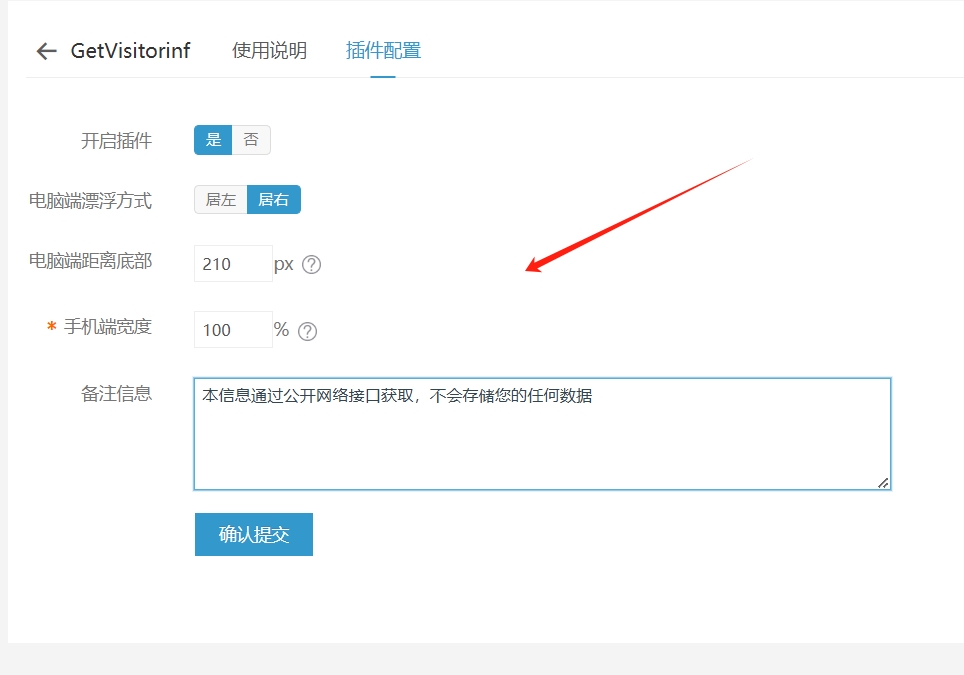Grab the textarea resize handle corner
Screen dimensions: 964x675
tap(883, 483)
